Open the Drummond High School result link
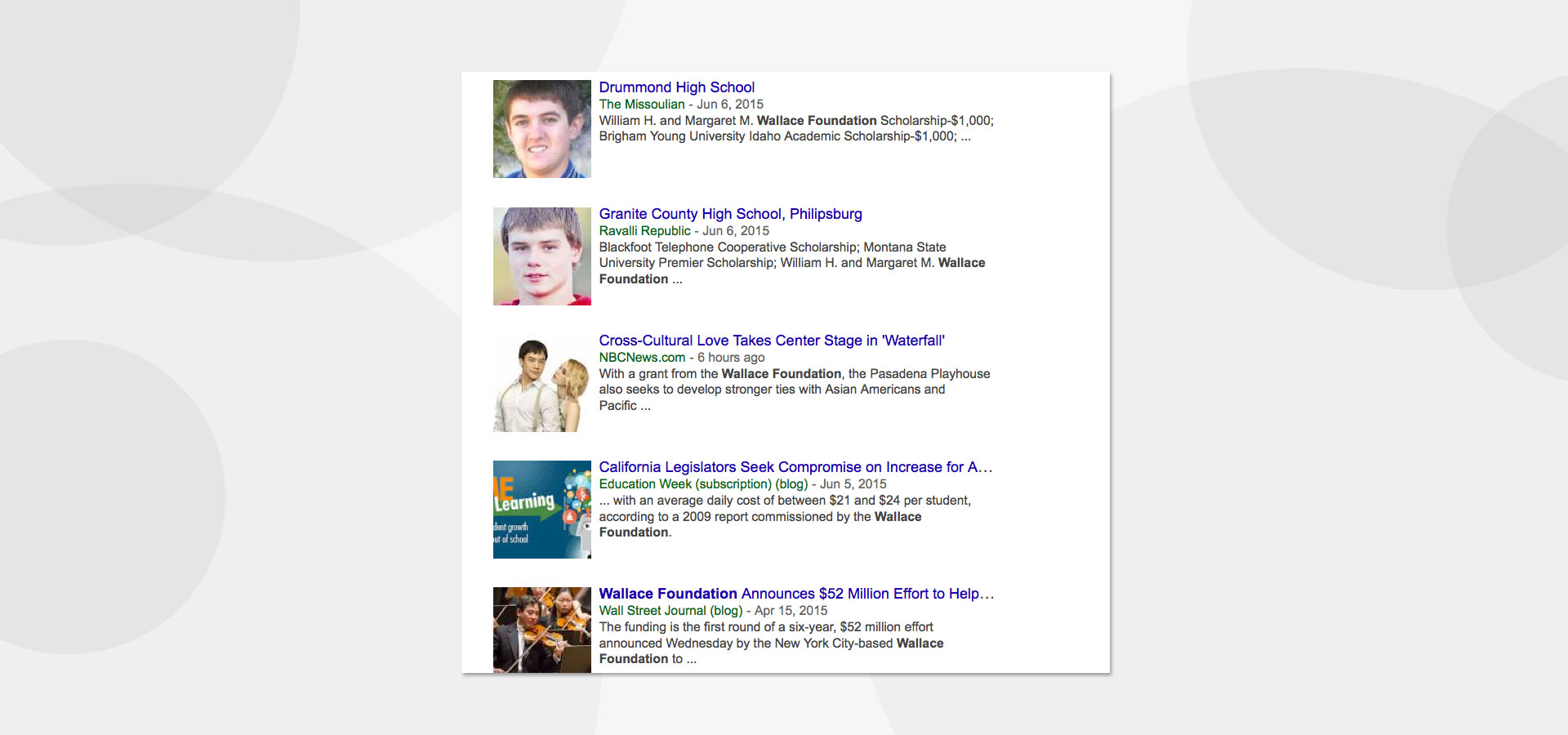The image size is (1568, 735). pyautogui.click(x=676, y=87)
